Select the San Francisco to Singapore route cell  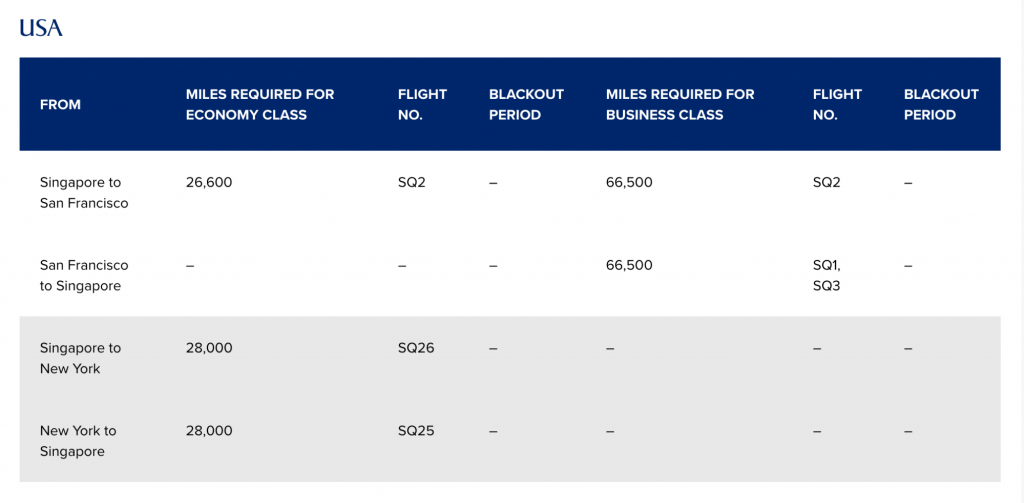coord(84,275)
